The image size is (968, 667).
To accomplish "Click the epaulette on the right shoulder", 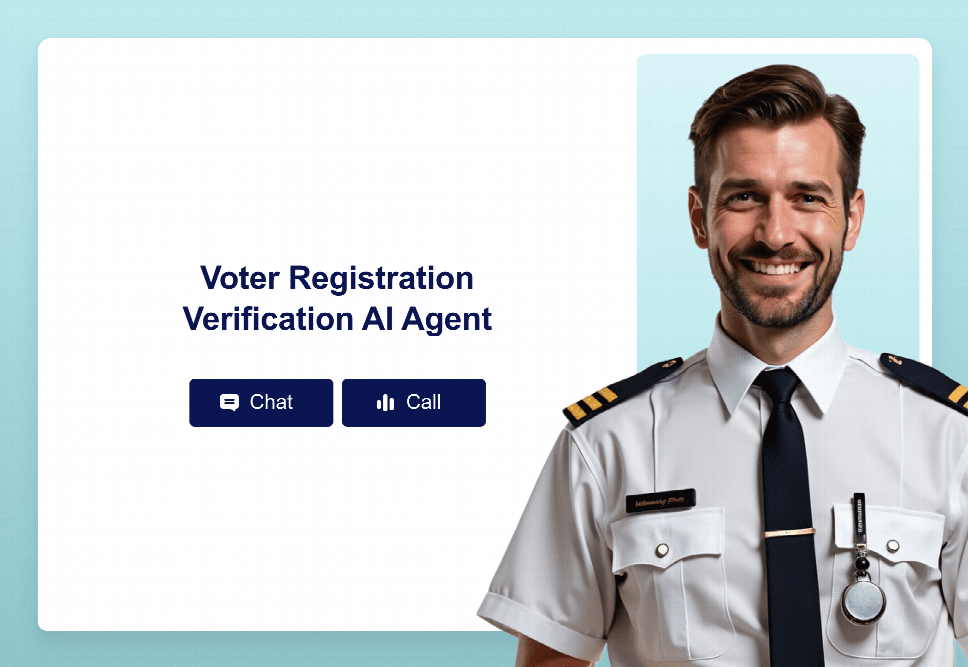I will (925, 381).
